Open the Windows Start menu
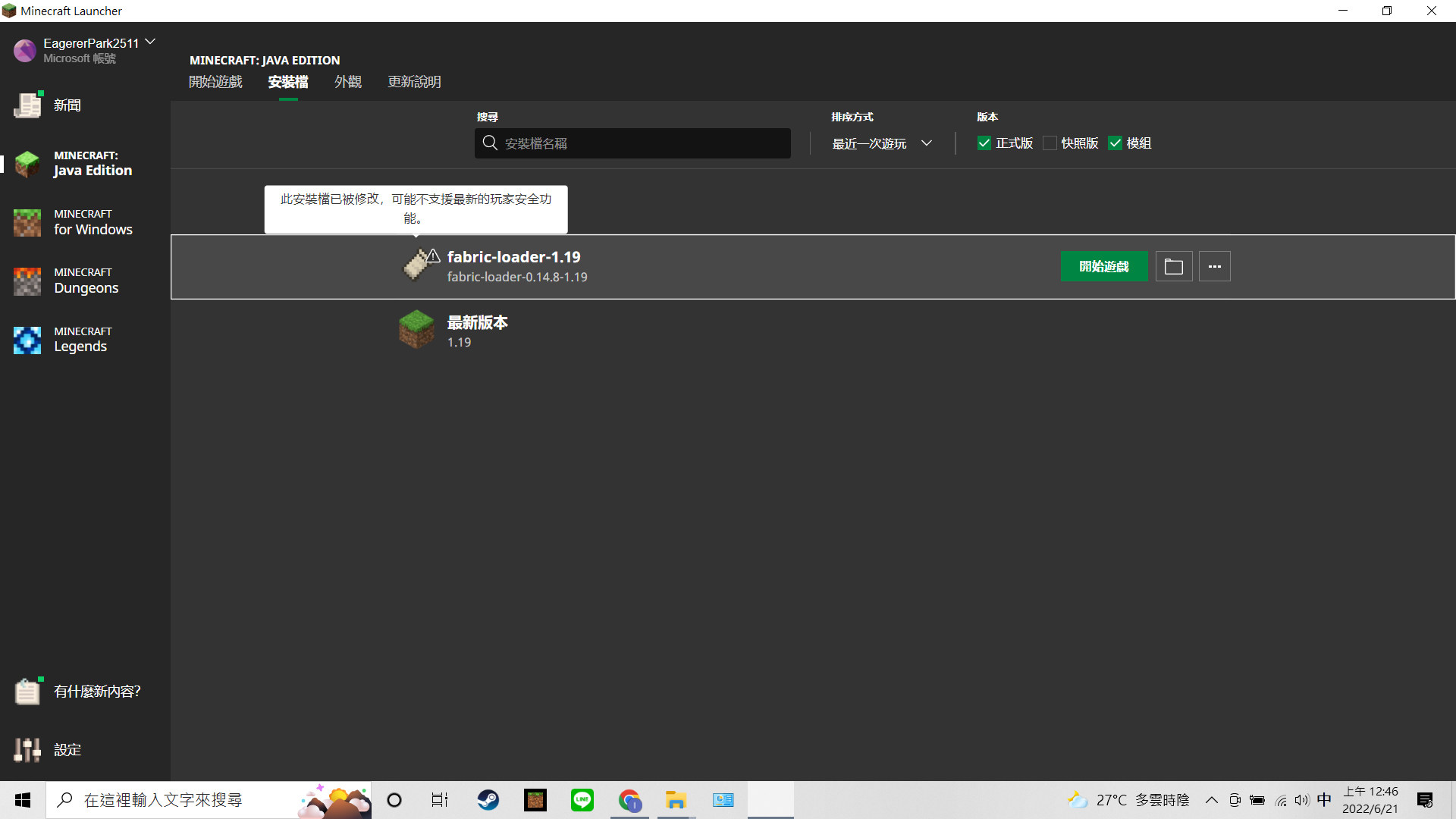The width and height of the screenshot is (1456, 819). coord(23,800)
